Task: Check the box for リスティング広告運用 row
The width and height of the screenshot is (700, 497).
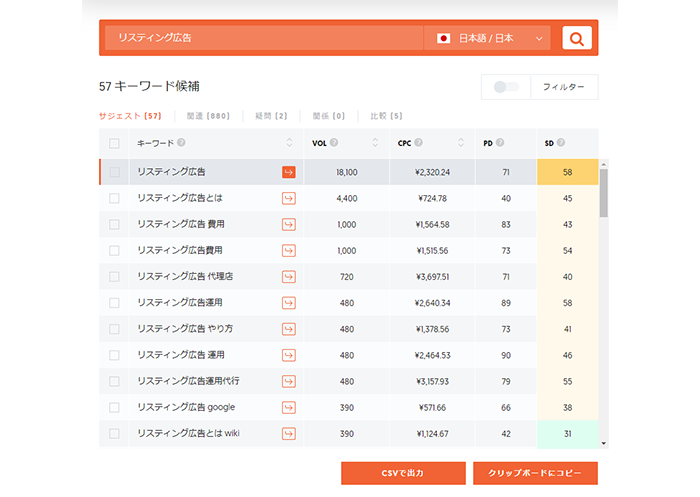Action: [x=114, y=303]
